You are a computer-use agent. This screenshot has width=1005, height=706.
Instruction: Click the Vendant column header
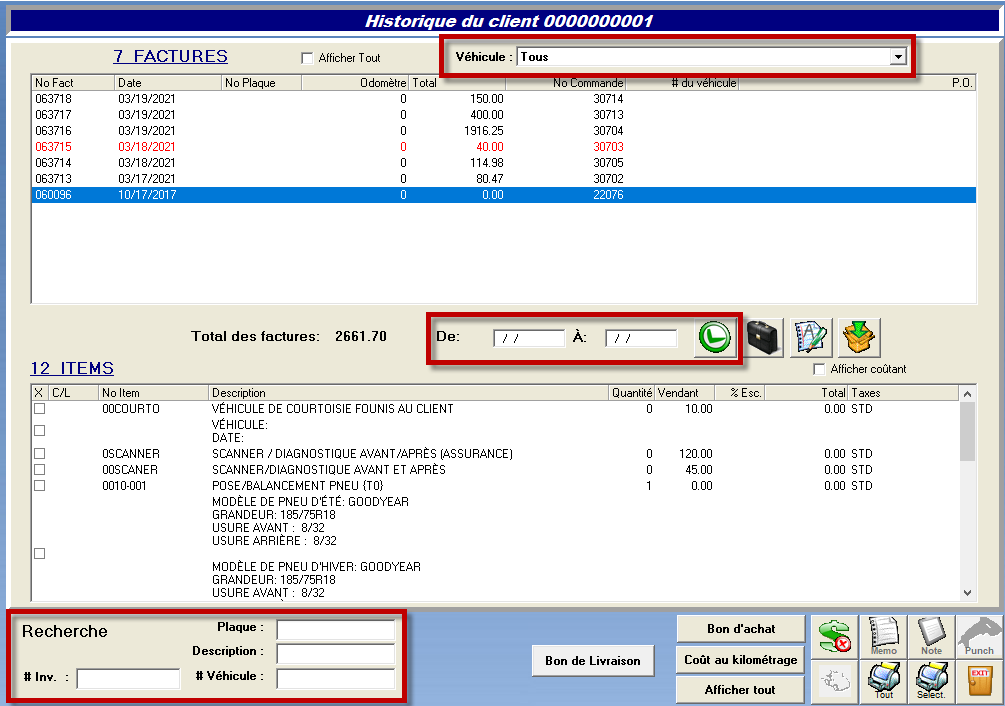684,393
